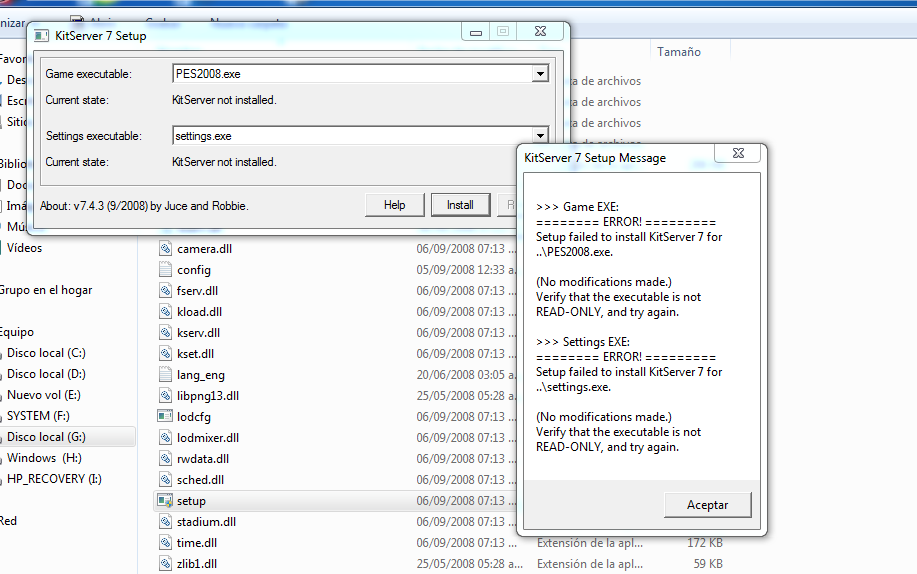Screen dimensions: 917x574
Task: Click the camera.dll file icon
Action: coord(166,249)
